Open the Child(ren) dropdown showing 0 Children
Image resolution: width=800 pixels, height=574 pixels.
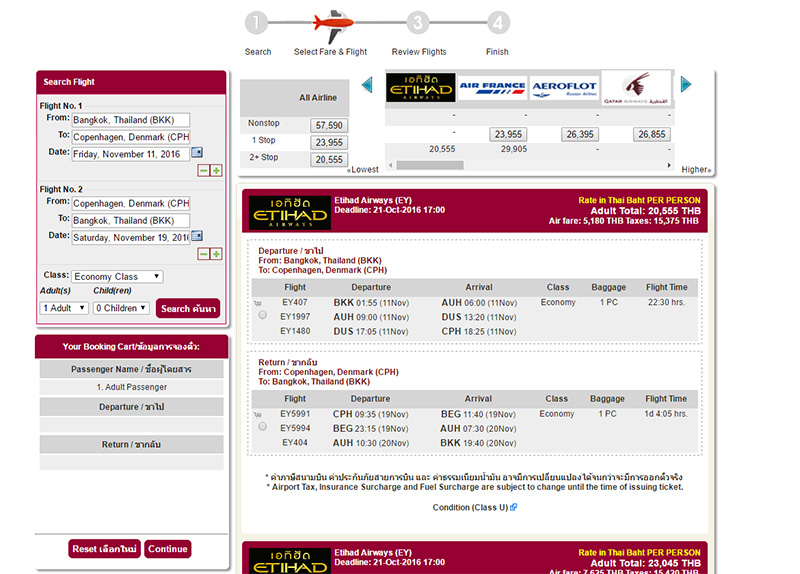click(x=121, y=308)
